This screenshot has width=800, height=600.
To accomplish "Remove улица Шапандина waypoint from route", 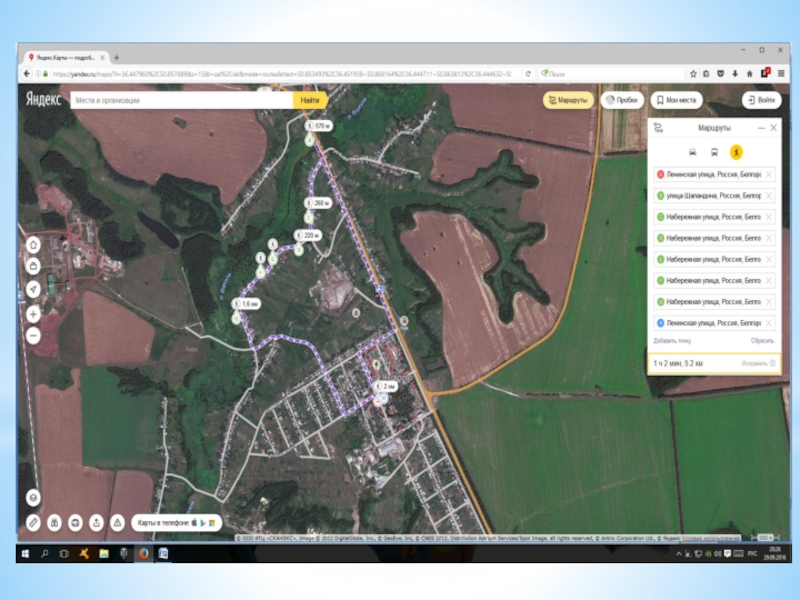I will pyautogui.click(x=768, y=196).
